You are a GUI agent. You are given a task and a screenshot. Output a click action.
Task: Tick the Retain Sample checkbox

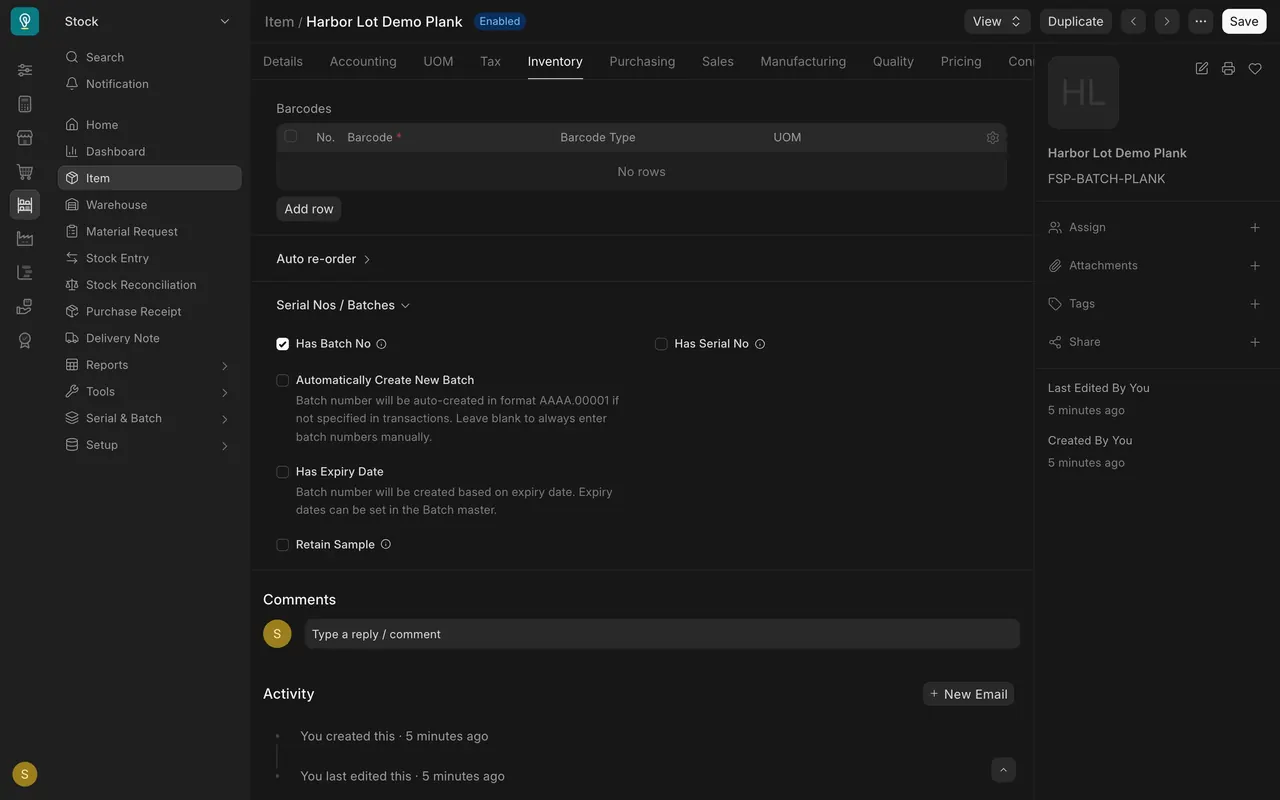[x=283, y=545]
